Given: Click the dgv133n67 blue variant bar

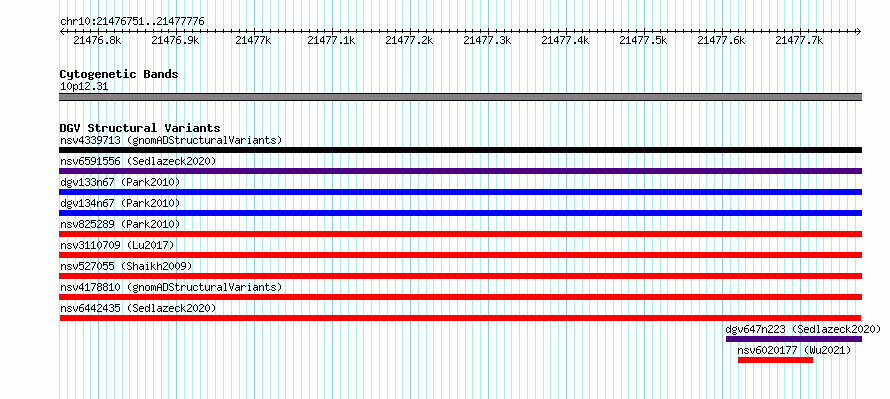Looking at the screenshot, I should [x=460, y=192].
